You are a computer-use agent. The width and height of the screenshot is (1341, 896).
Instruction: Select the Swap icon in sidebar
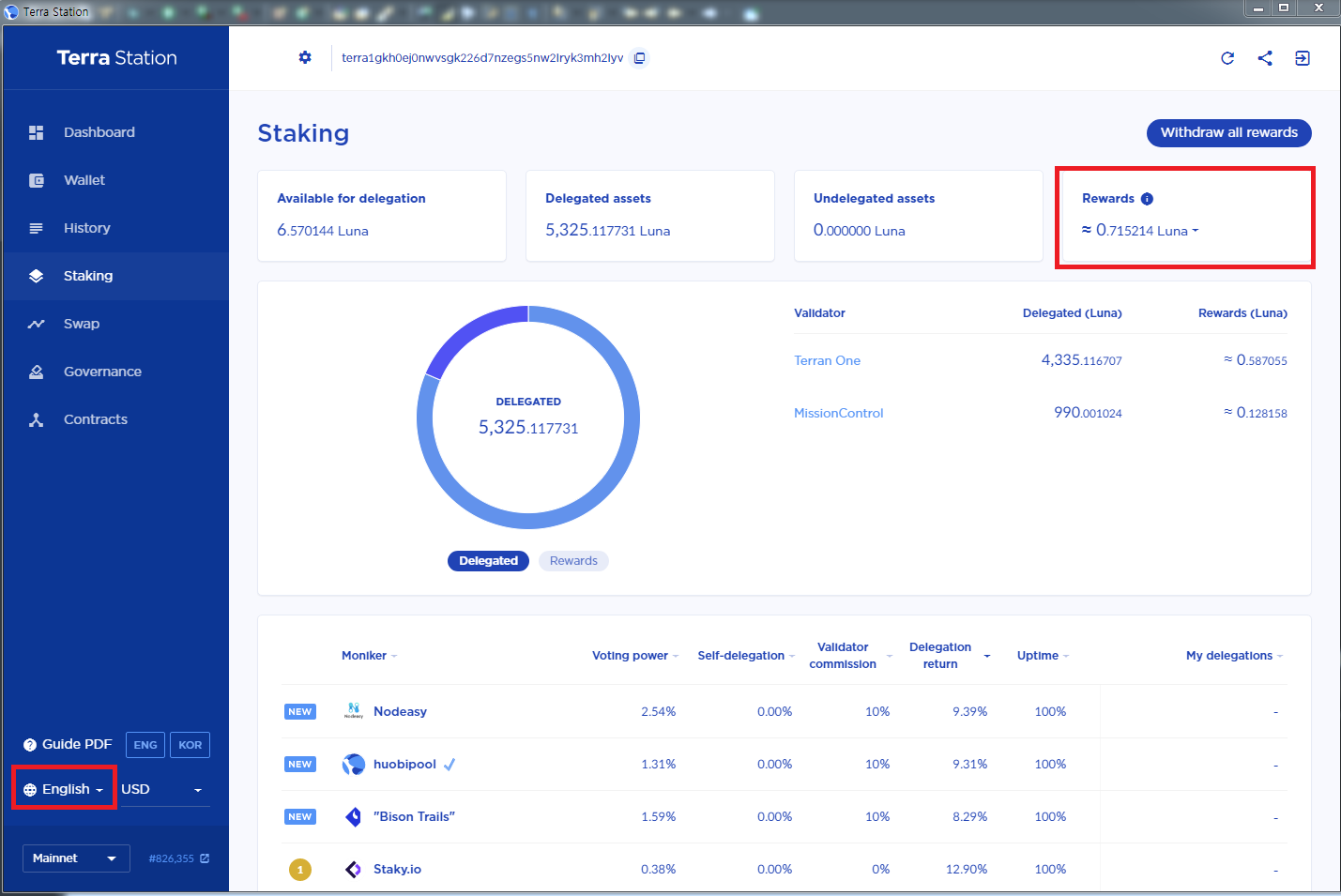(x=36, y=324)
